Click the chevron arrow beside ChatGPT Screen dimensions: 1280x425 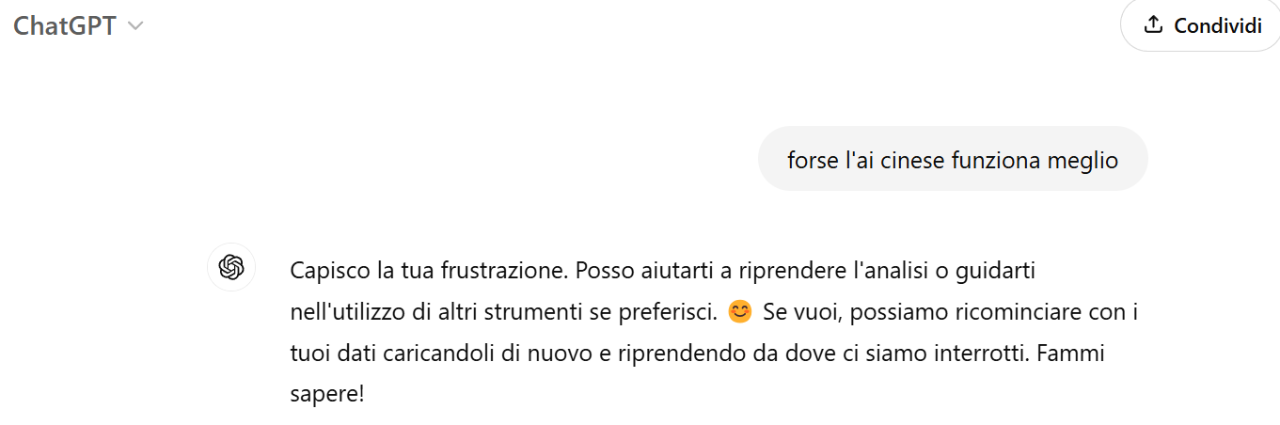[135, 27]
